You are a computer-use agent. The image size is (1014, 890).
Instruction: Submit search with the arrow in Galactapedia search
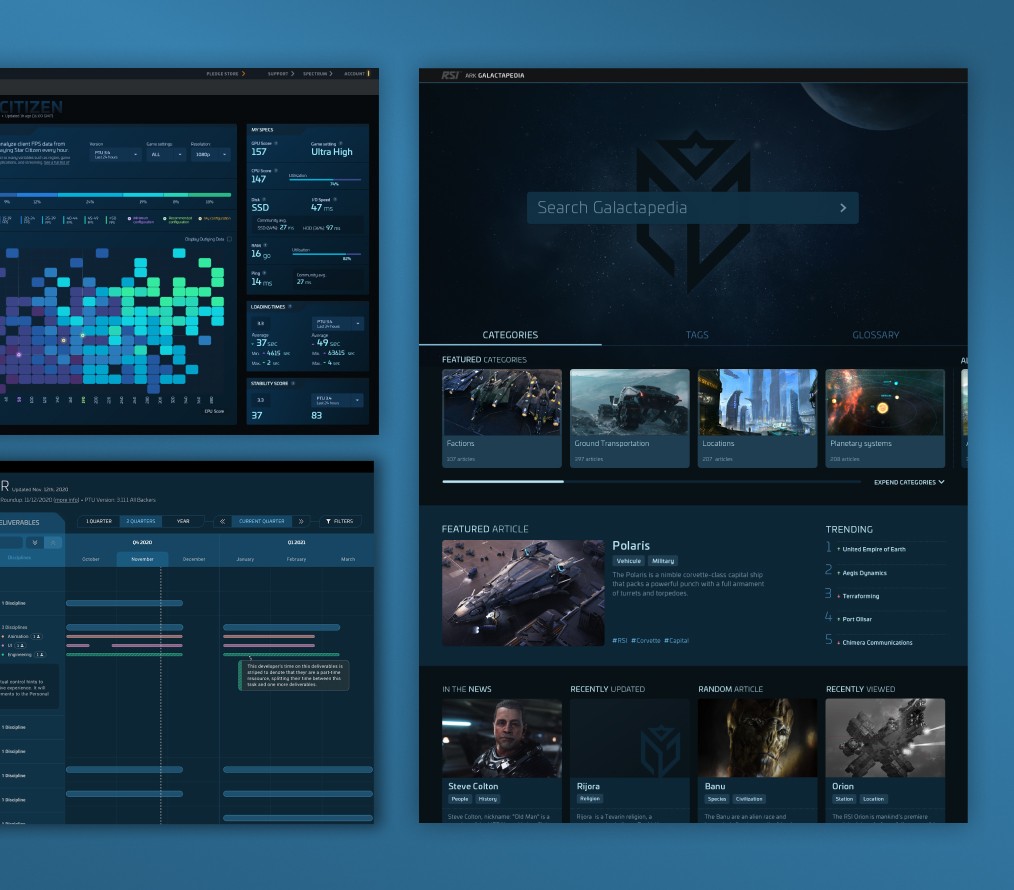(x=843, y=208)
